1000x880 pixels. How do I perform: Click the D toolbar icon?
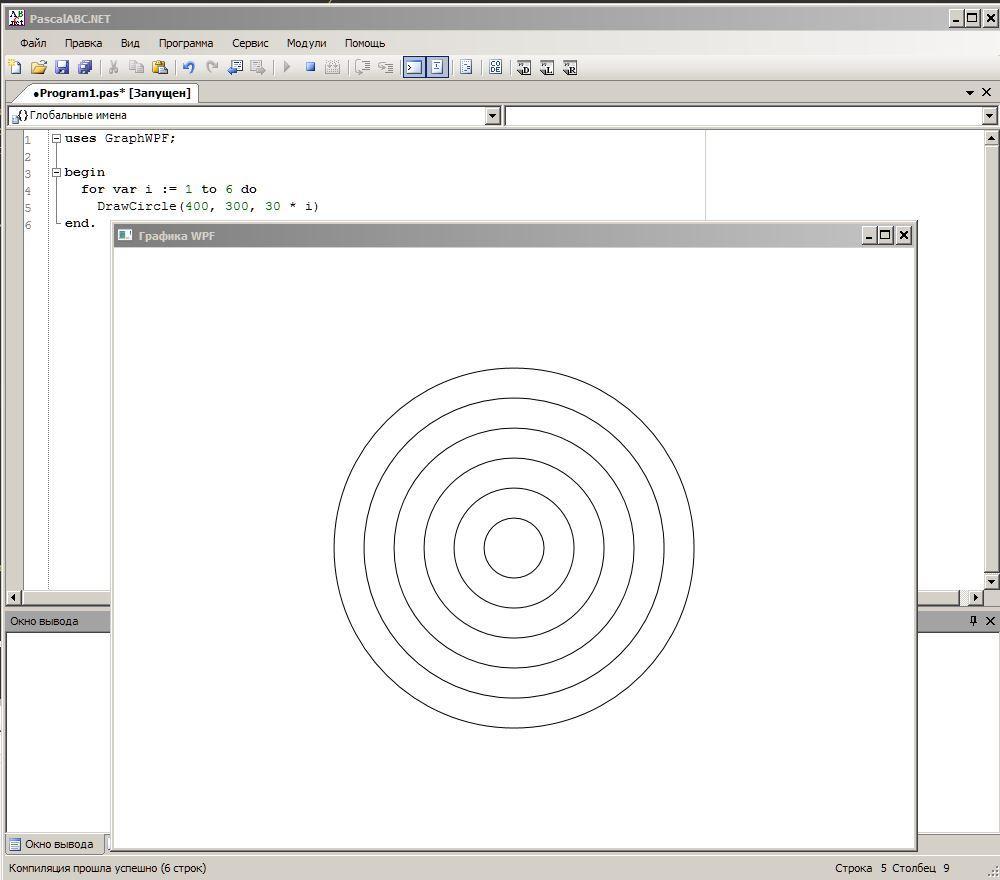524,68
